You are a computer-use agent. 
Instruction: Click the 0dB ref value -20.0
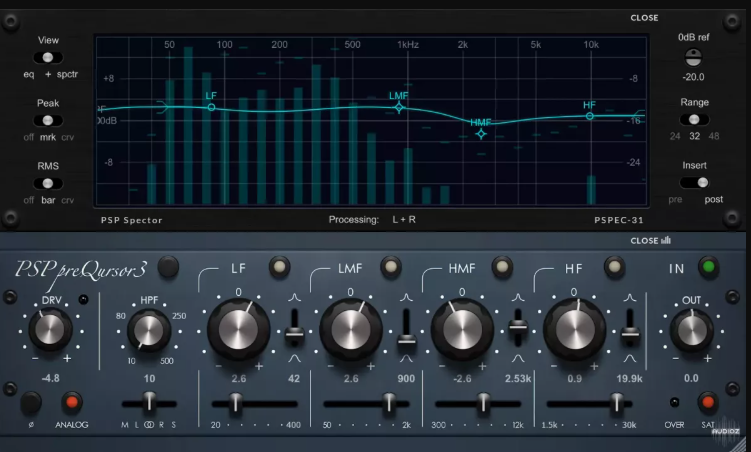(x=693, y=77)
